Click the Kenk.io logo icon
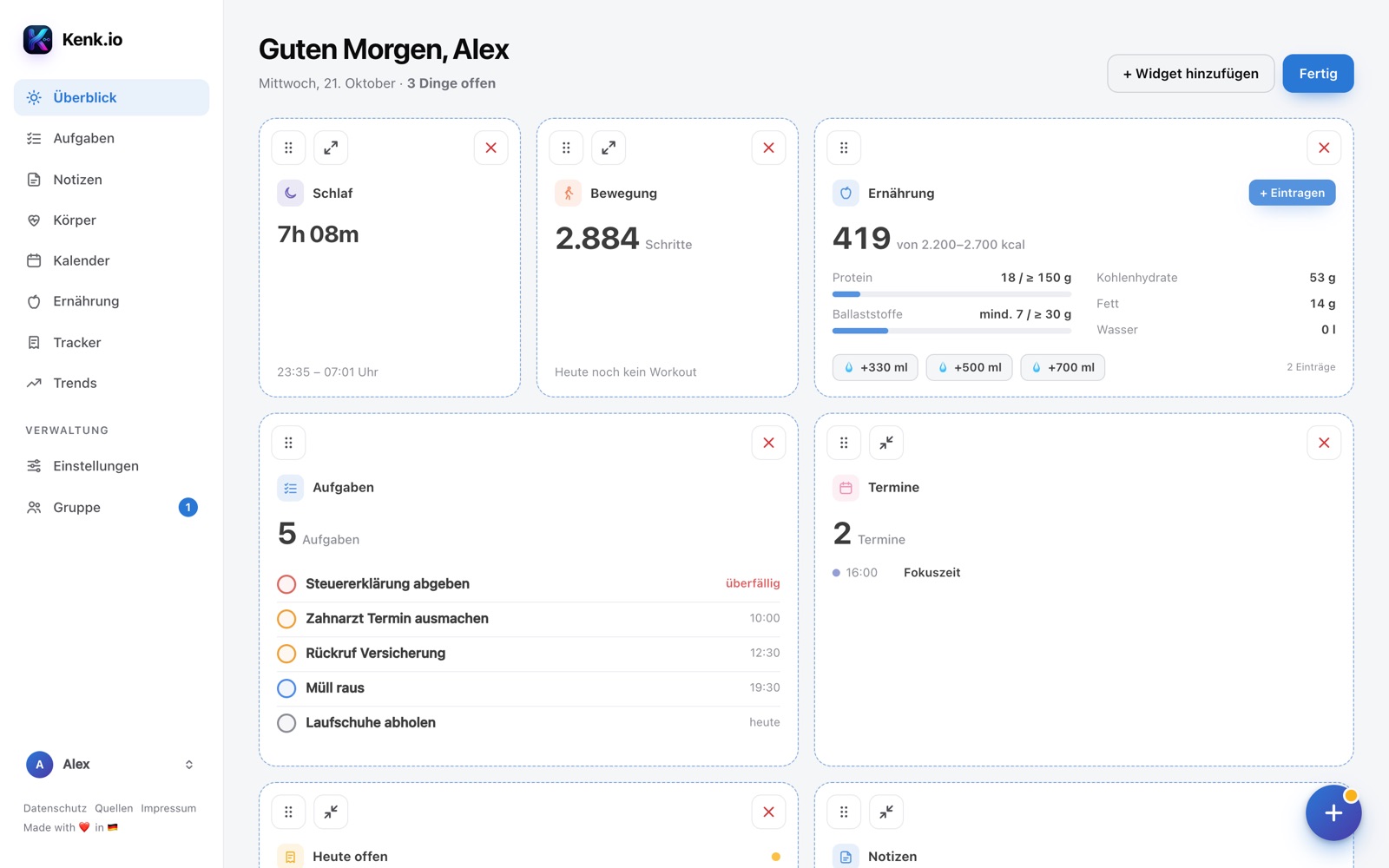The width and height of the screenshot is (1389, 868). tap(37, 39)
